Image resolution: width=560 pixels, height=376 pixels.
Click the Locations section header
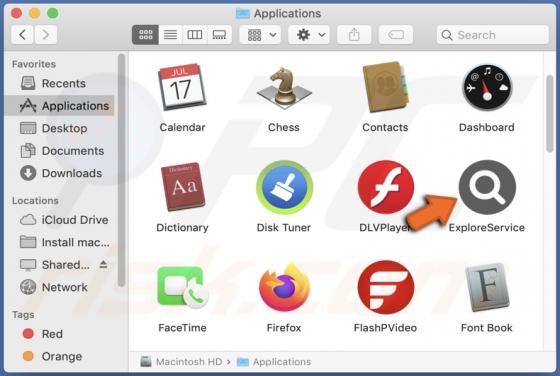click(35, 201)
